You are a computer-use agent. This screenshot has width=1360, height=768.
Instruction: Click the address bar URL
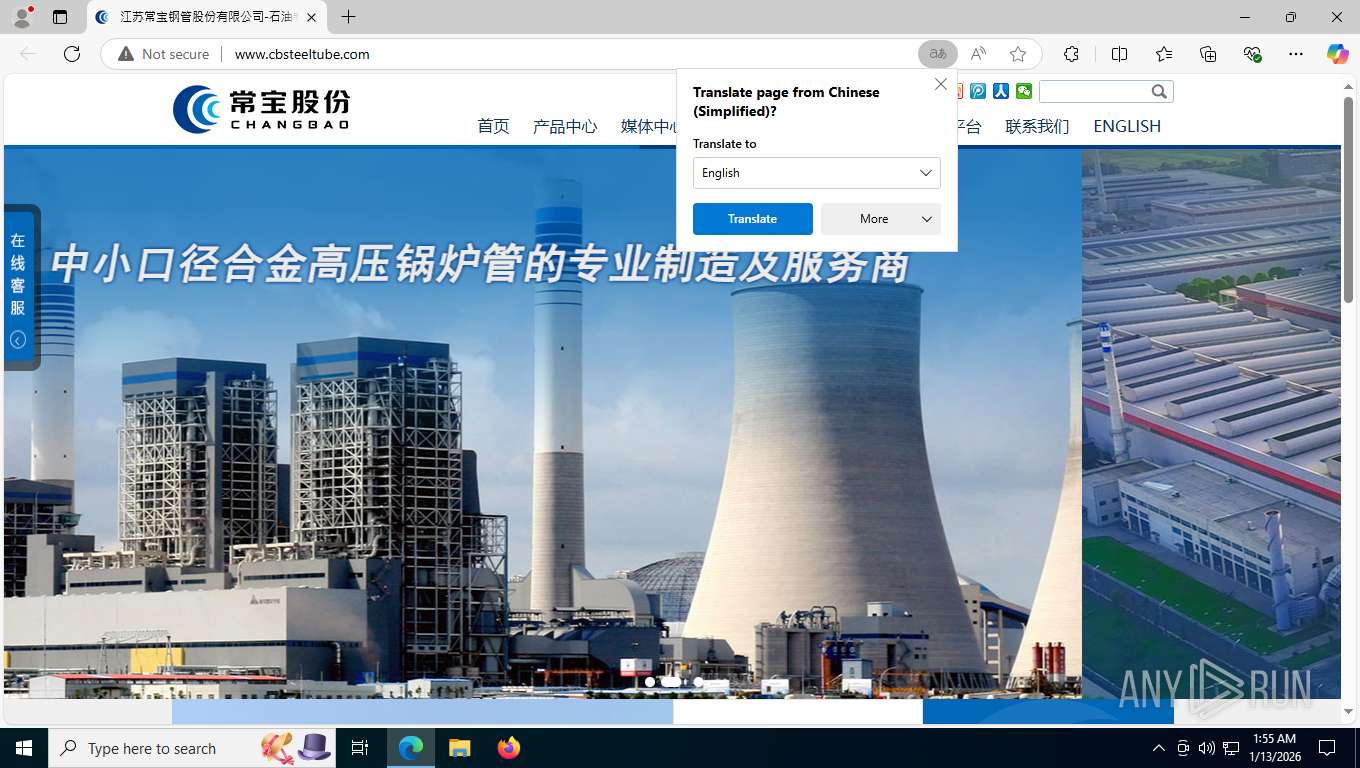[x=302, y=54]
